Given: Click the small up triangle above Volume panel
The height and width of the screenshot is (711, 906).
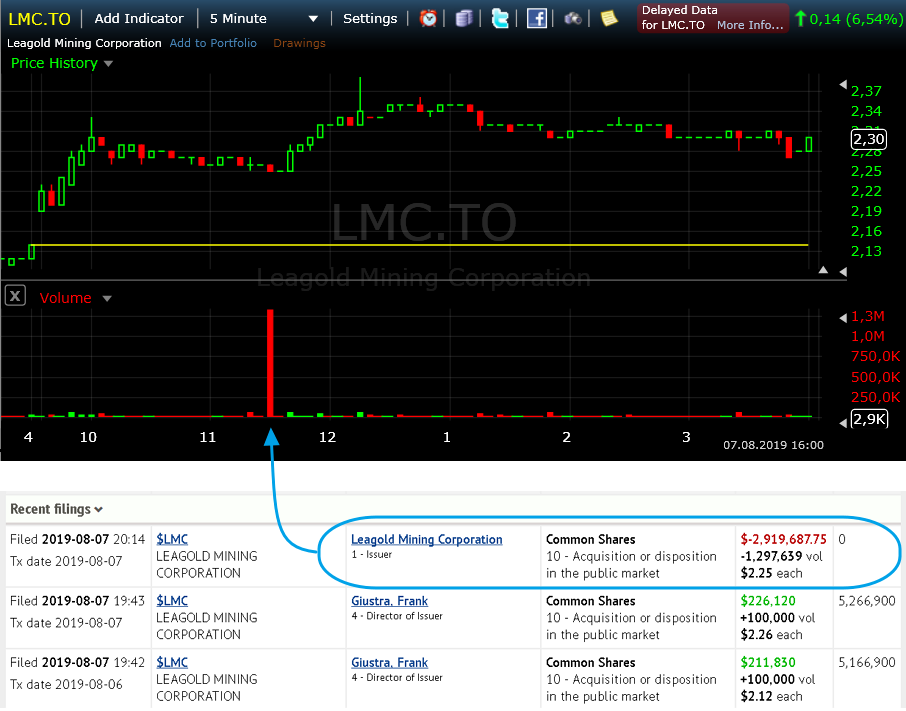Looking at the screenshot, I should [823, 270].
